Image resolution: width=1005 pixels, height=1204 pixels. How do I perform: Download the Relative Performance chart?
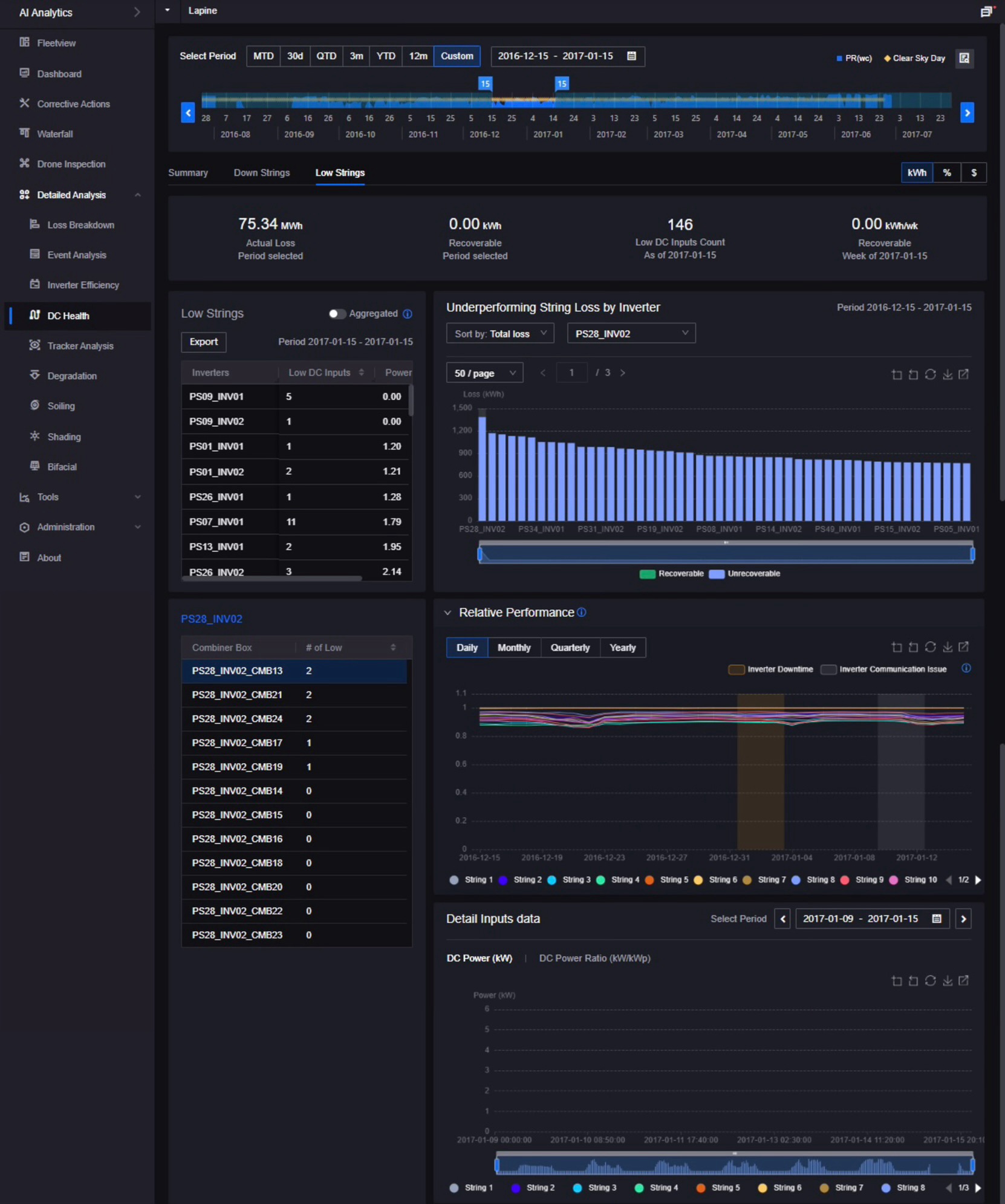[948, 647]
